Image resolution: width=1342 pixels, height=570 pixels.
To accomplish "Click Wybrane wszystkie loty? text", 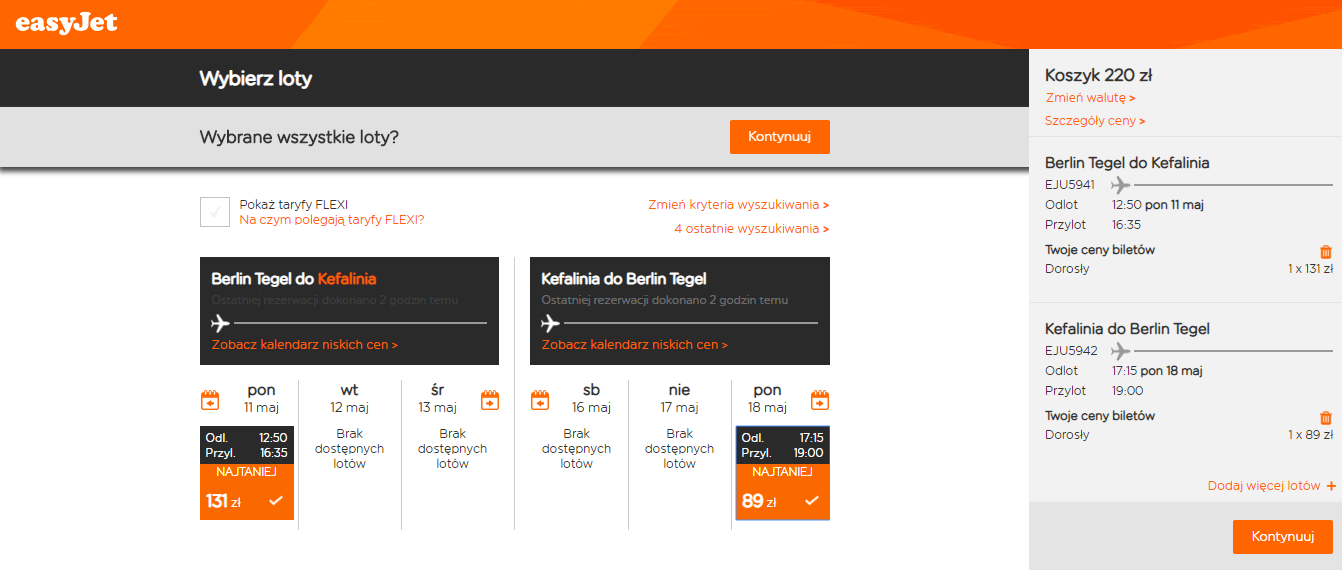I will (299, 137).
